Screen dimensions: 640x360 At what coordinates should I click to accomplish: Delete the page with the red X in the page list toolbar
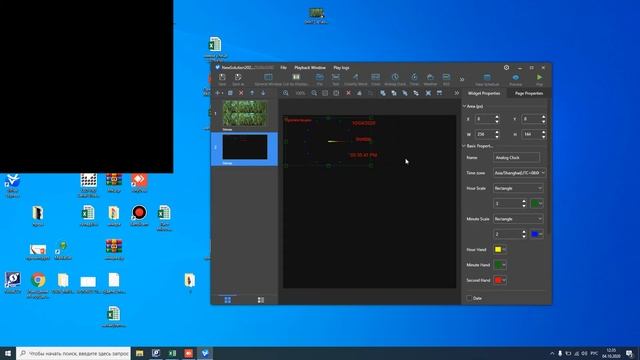click(x=241, y=93)
